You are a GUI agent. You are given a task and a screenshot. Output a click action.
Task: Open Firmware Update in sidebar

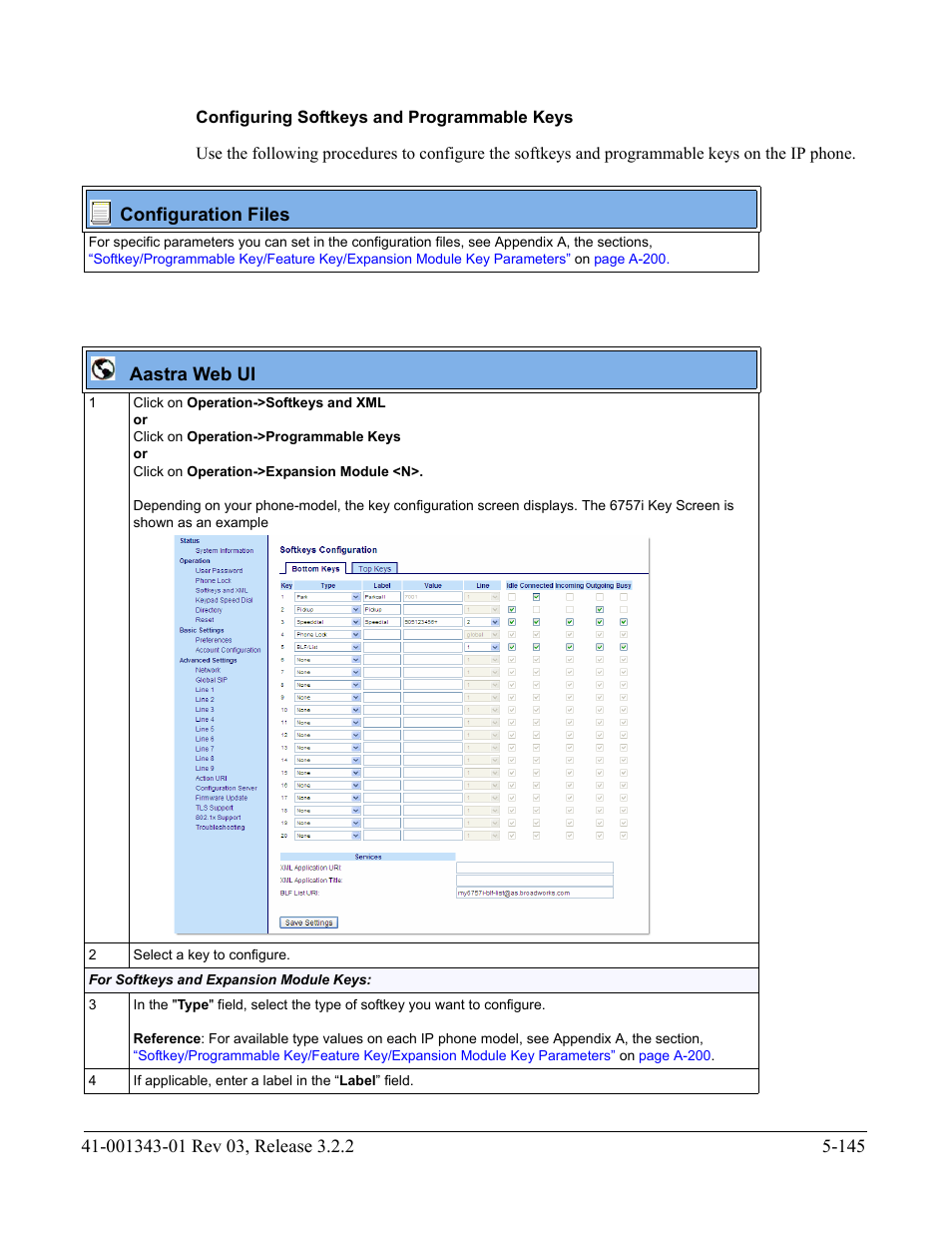pos(222,798)
